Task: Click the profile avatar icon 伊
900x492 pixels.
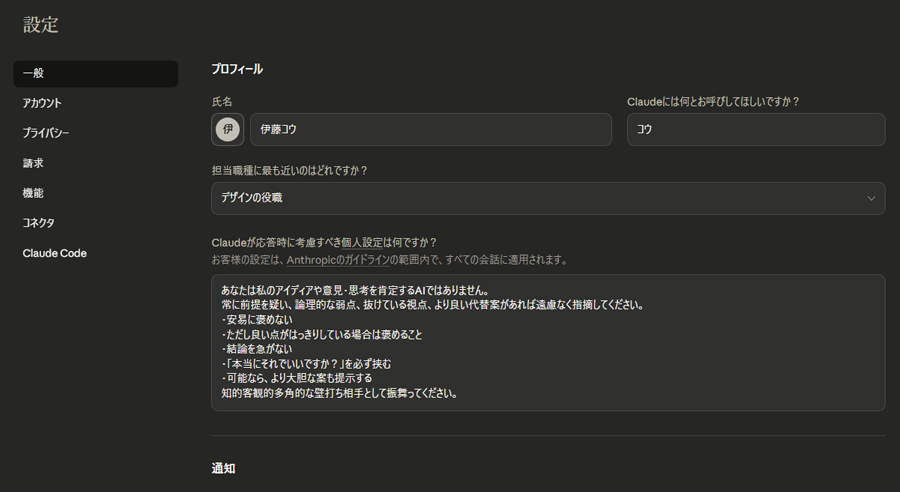Action: coord(228,130)
